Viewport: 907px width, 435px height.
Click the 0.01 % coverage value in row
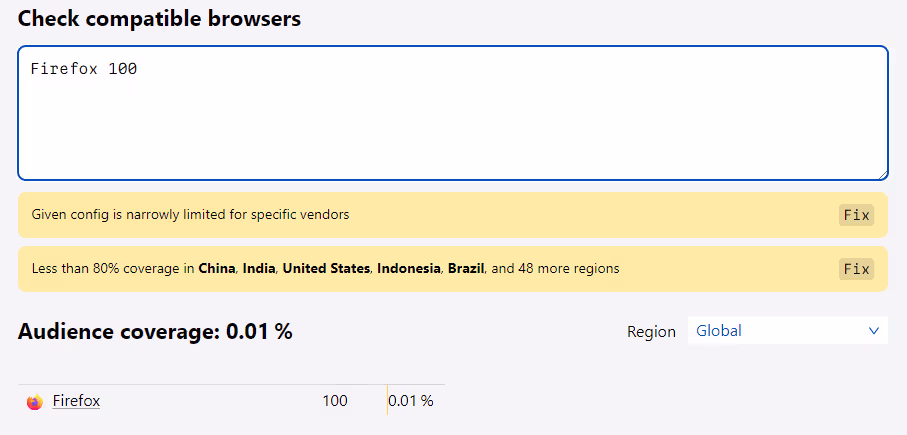(x=411, y=401)
